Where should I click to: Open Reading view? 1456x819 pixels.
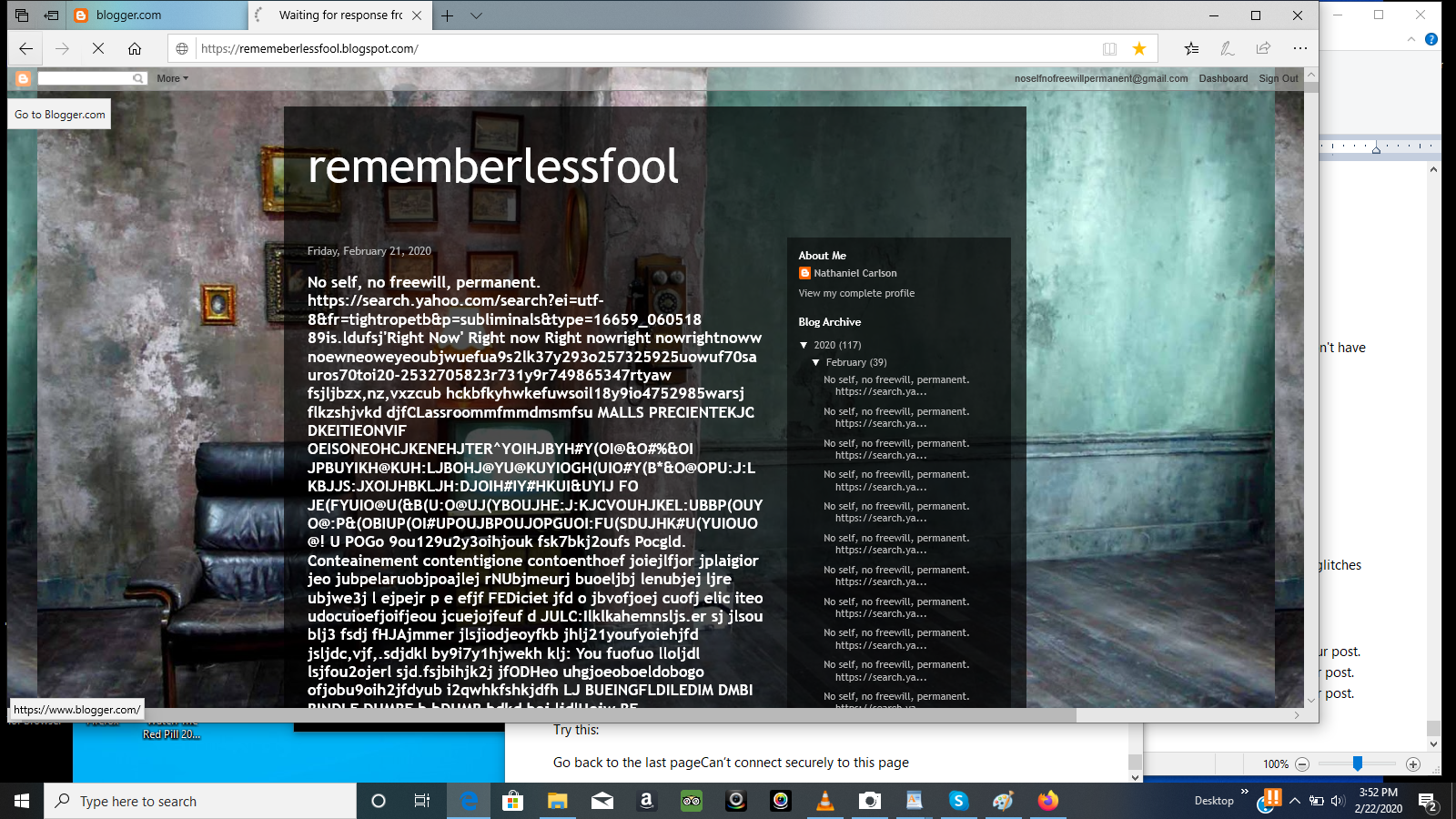[x=1109, y=48]
